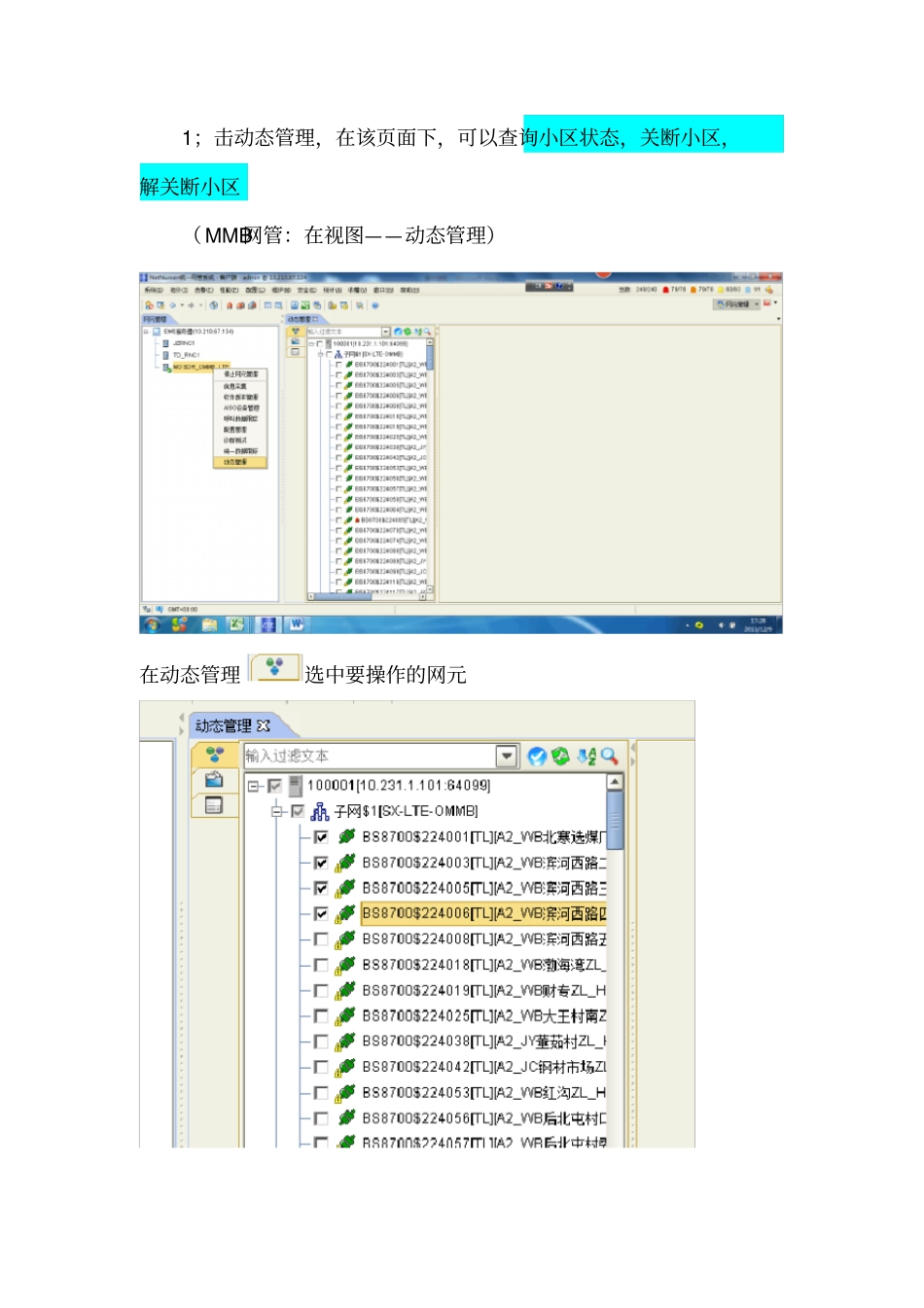Click the green NE icon of BS8700$224018
Viewport: 924px width, 1308px height.
(x=345, y=965)
